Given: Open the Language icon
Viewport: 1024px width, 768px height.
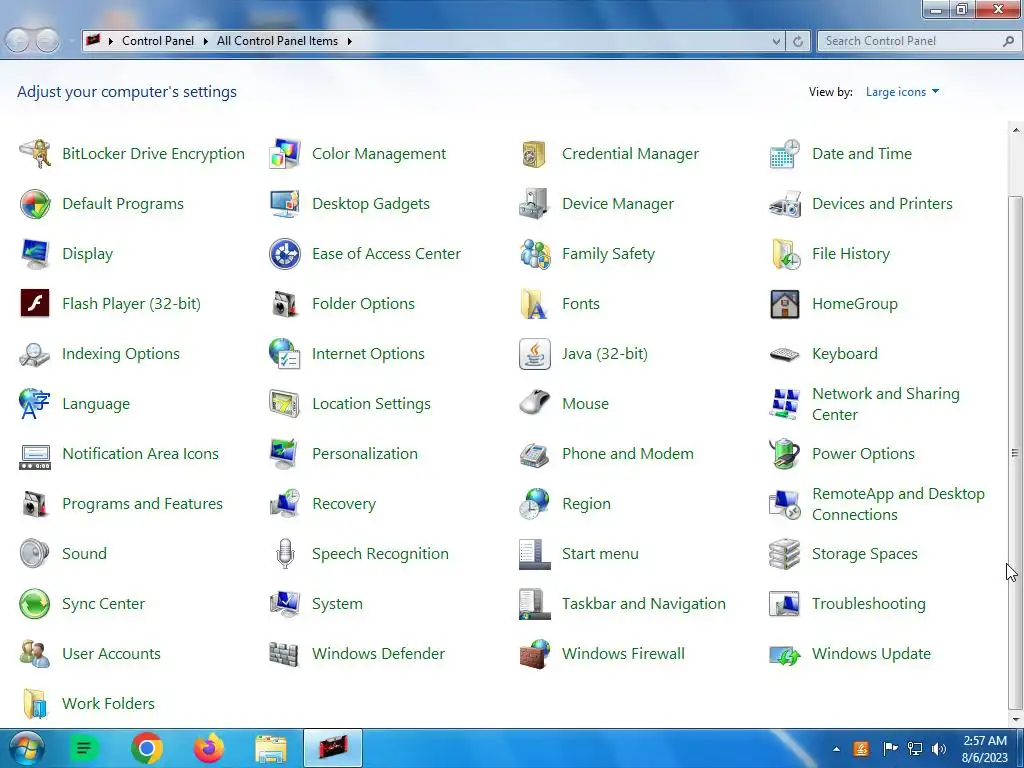Looking at the screenshot, I should tap(35, 404).
